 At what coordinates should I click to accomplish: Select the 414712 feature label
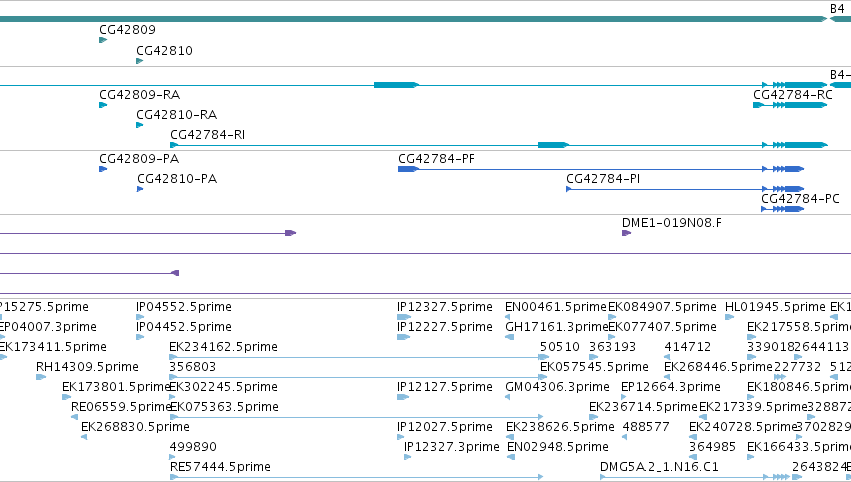tap(688, 346)
